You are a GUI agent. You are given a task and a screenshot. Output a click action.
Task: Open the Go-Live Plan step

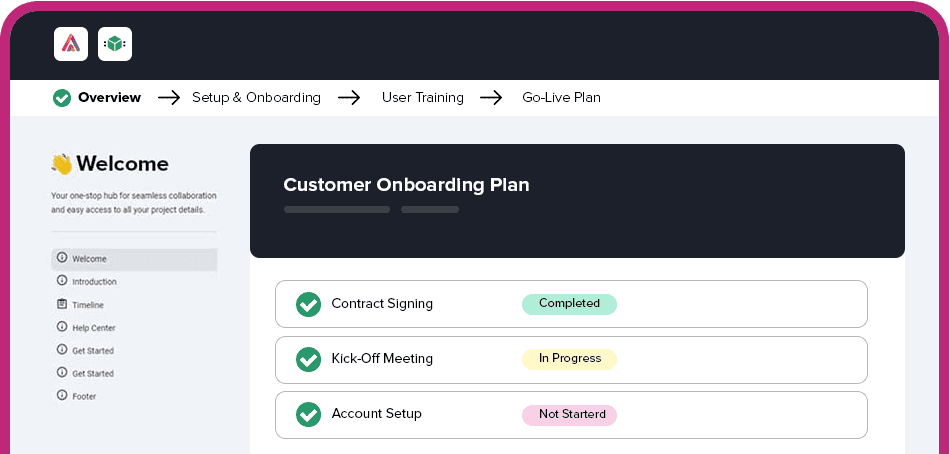(x=562, y=98)
